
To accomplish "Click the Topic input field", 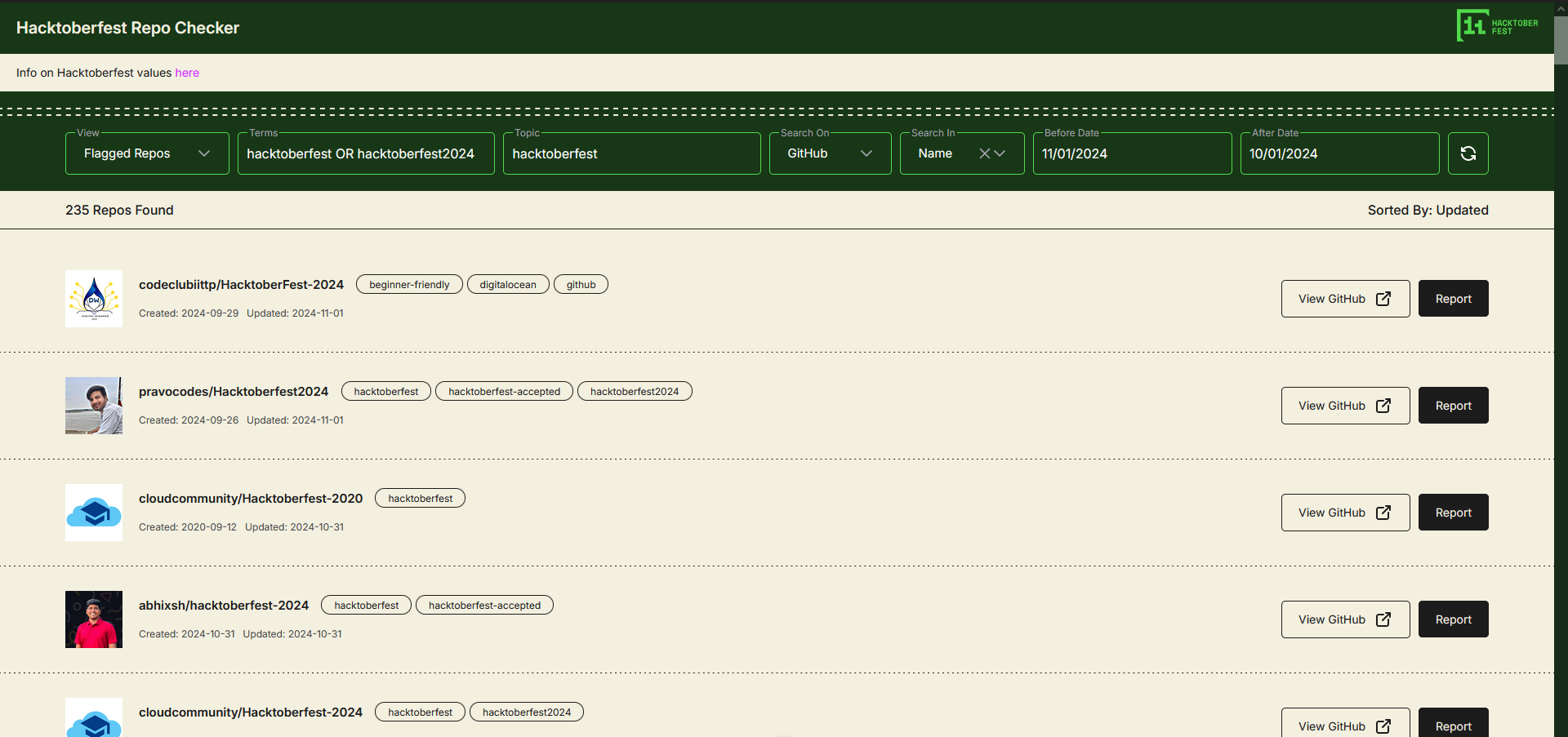I will coord(631,153).
